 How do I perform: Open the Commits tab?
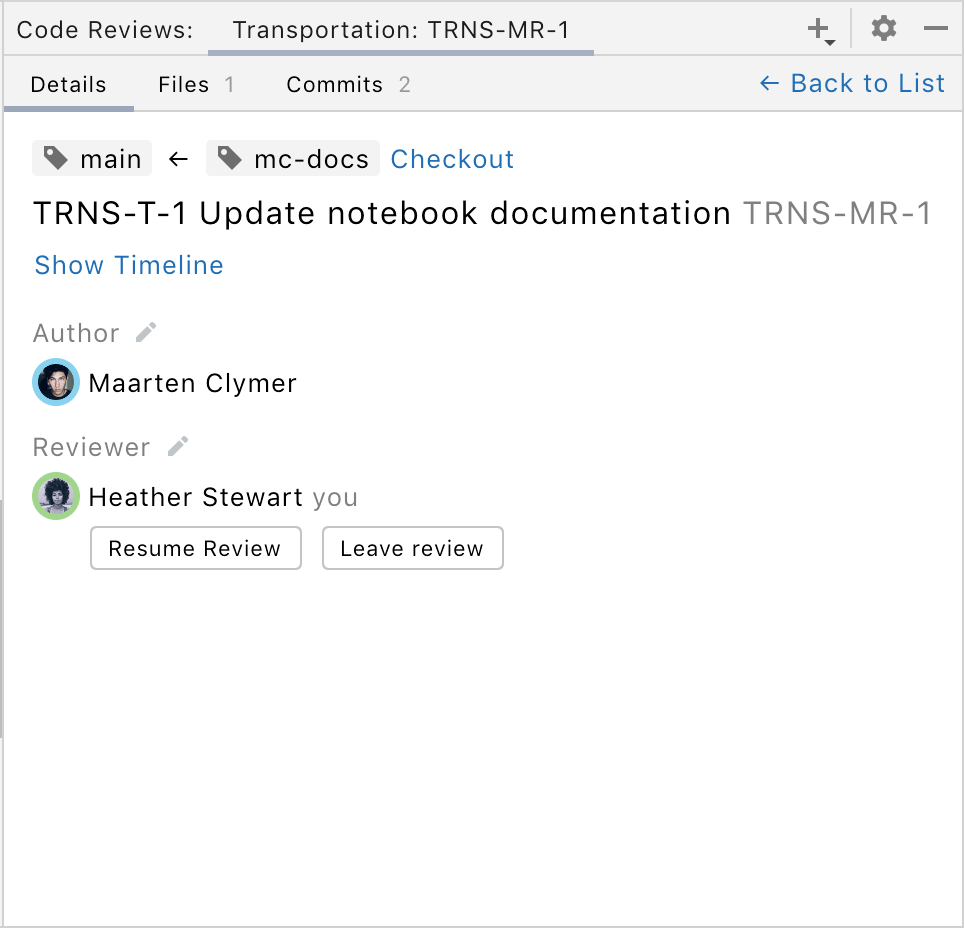coord(348,84)
